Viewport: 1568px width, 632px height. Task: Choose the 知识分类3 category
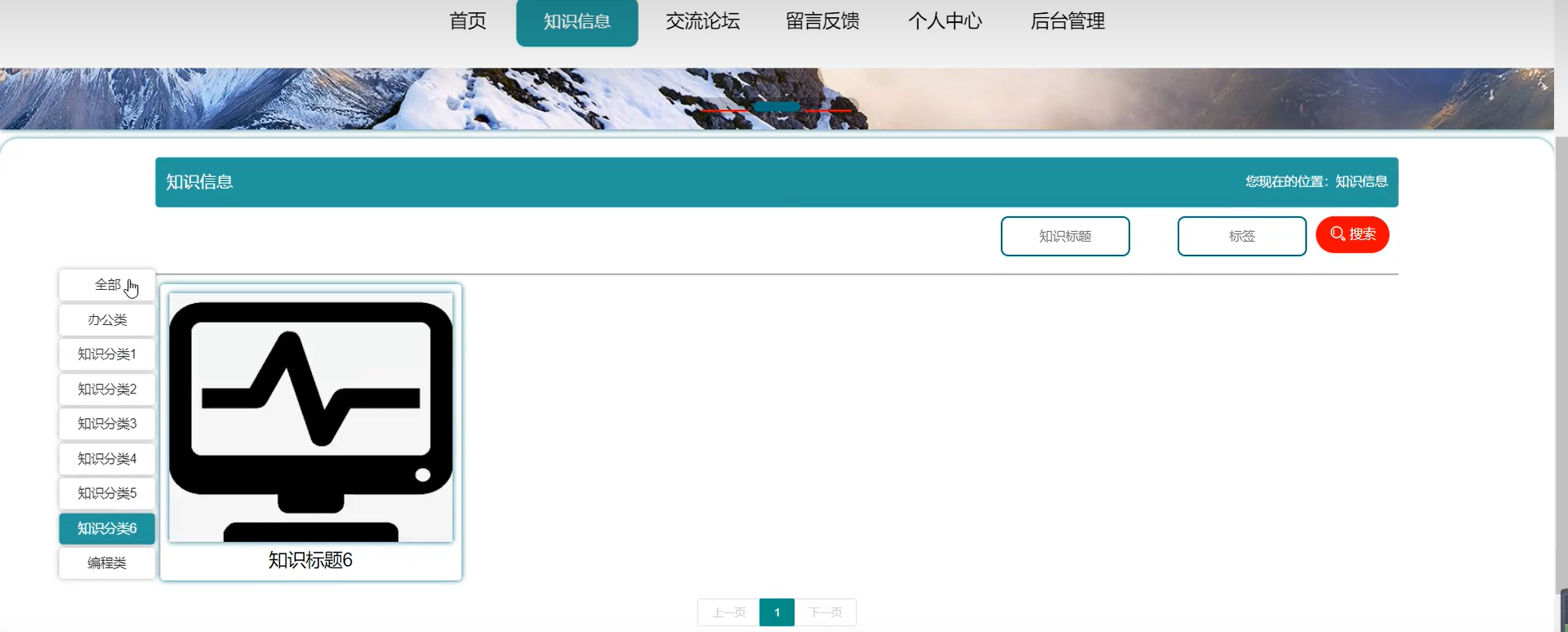tap(107, 424)
